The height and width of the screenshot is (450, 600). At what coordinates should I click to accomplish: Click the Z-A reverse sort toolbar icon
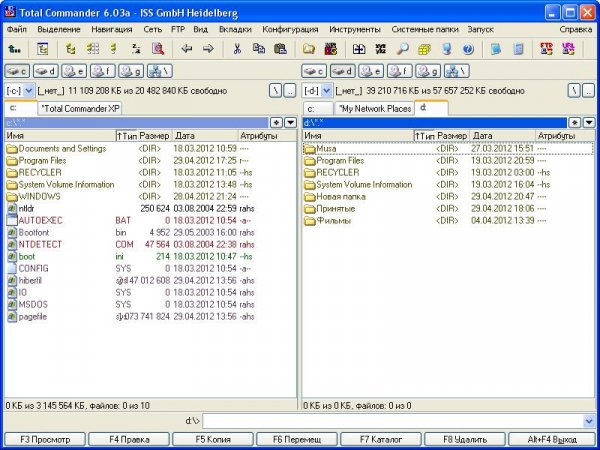(x=136, y=49)
